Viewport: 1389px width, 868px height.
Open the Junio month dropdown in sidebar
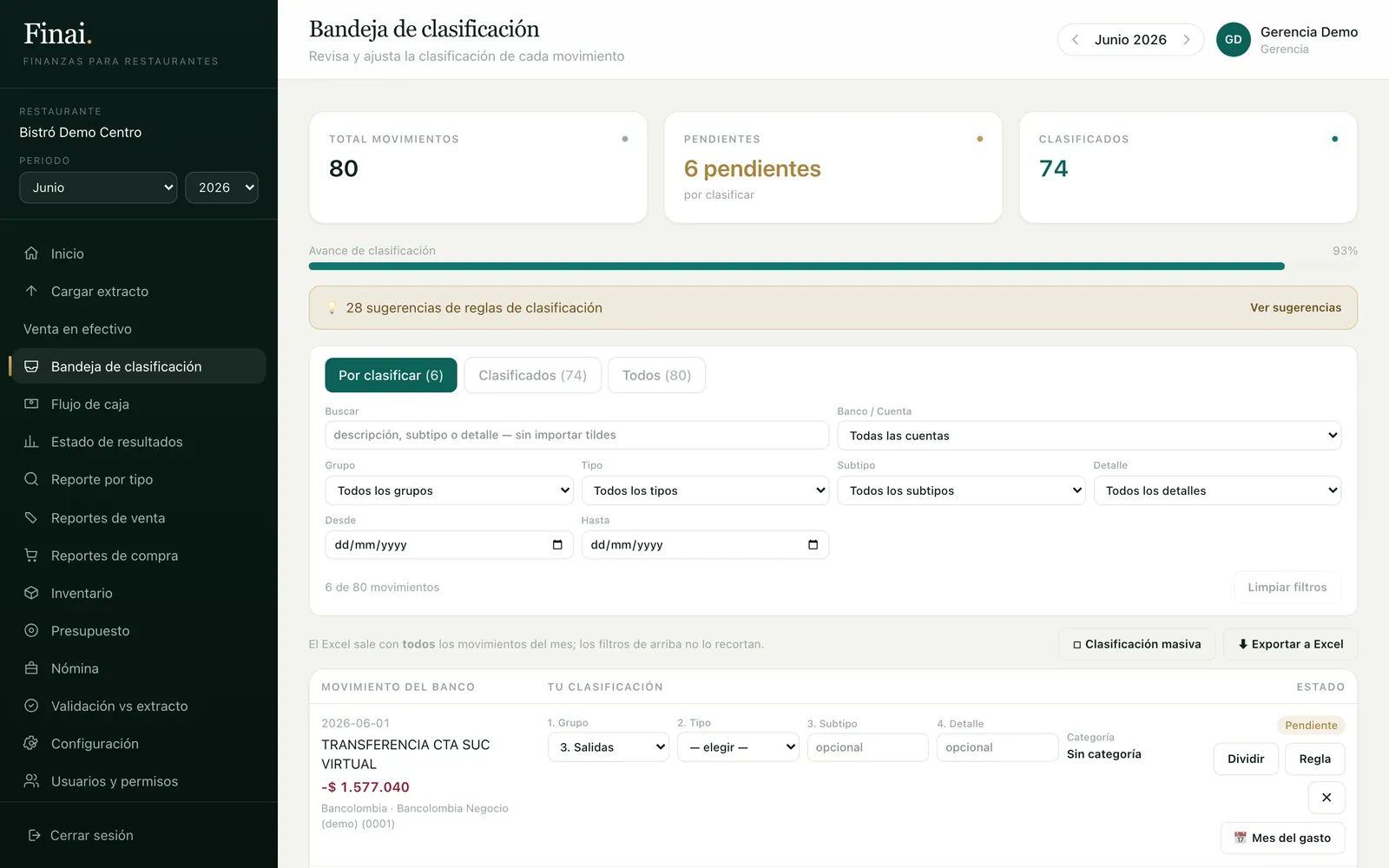click(x=98, y=187)
